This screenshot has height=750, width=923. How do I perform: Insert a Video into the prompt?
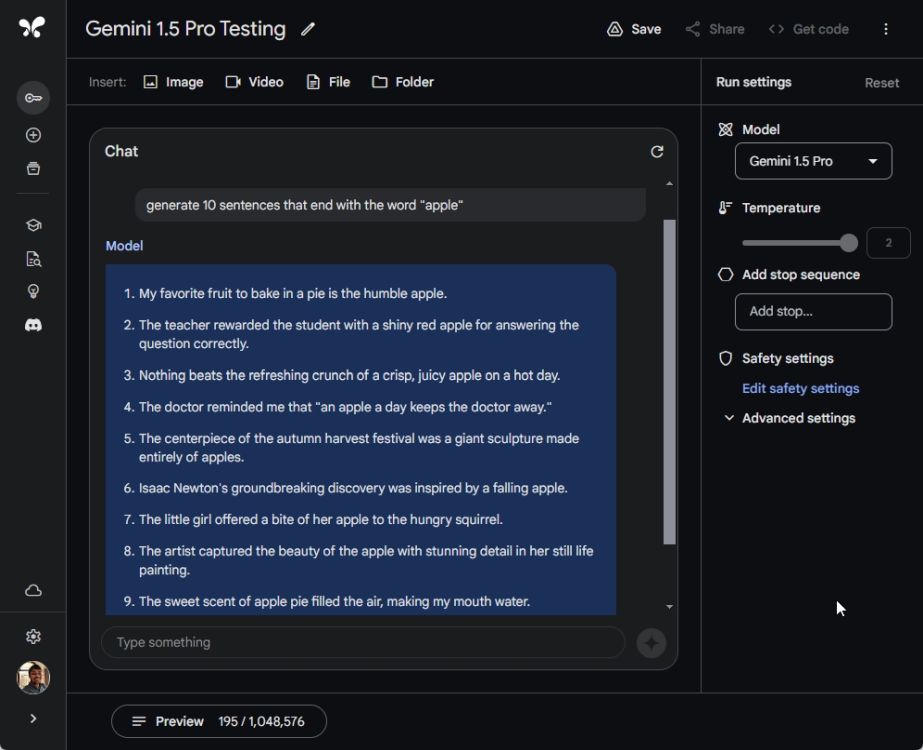click(x=254, y=82)
